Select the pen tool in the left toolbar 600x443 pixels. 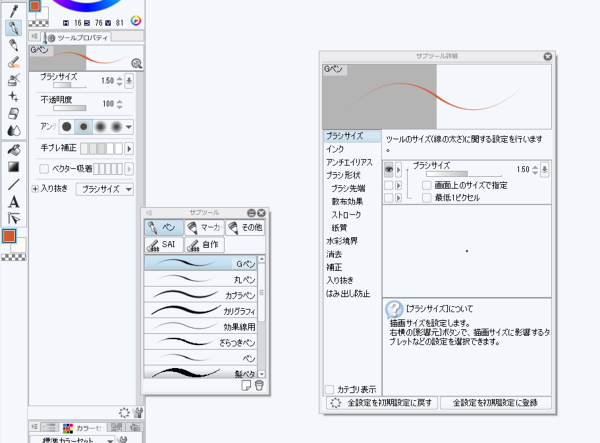[x=14, y=28]
